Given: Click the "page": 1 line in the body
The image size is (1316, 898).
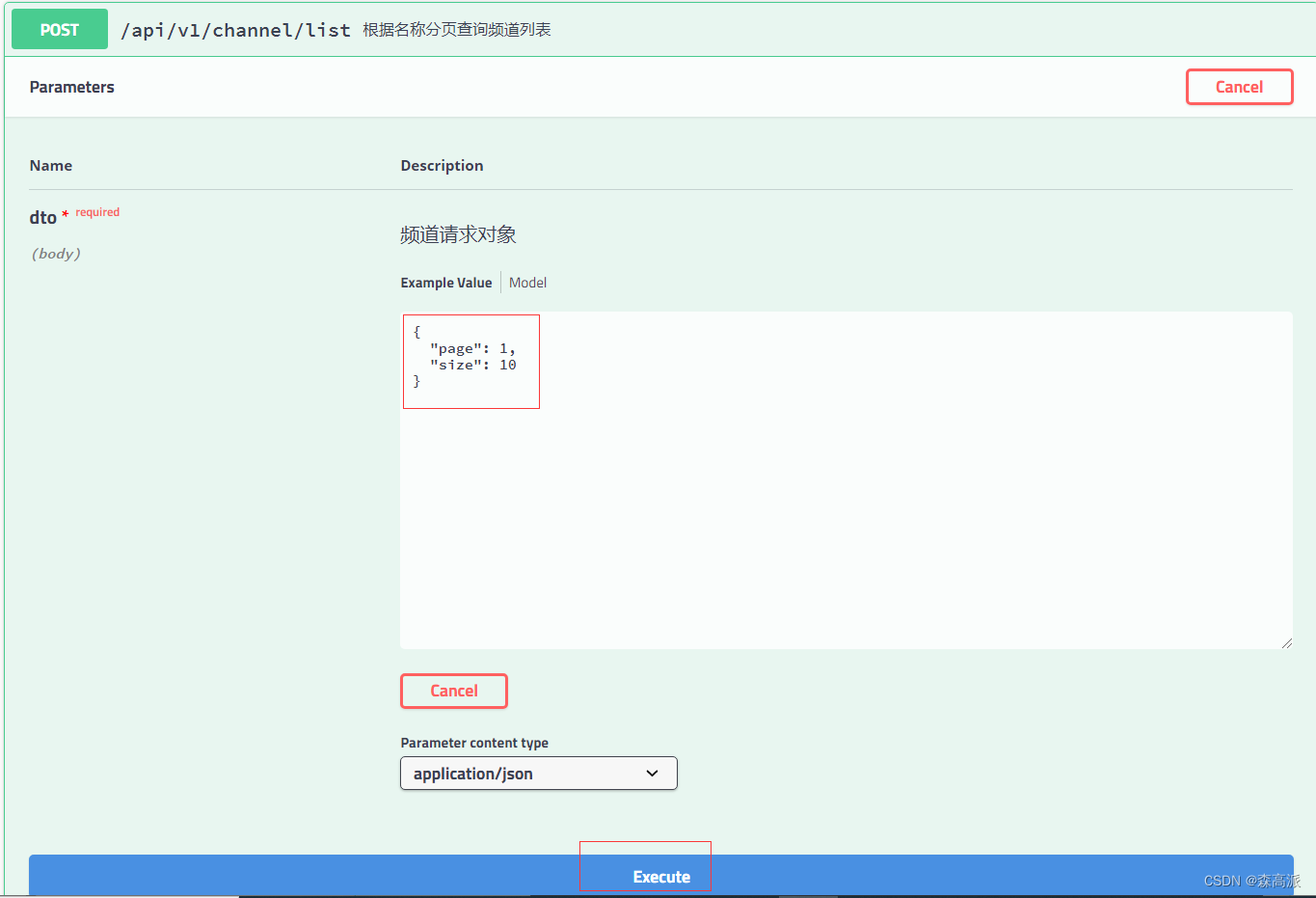Looking at the screenshot, I should 472,348.
